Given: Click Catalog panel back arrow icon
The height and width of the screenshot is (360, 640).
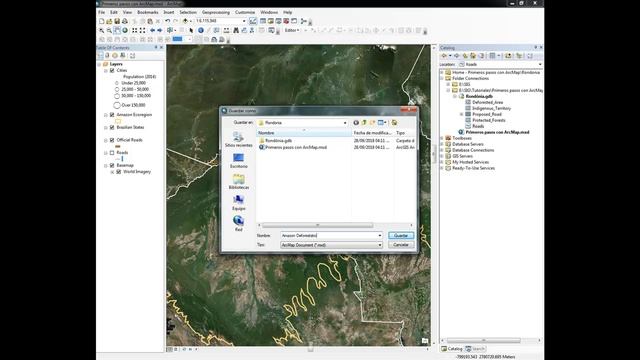Looking at the screenshot, I should [444, 56].
